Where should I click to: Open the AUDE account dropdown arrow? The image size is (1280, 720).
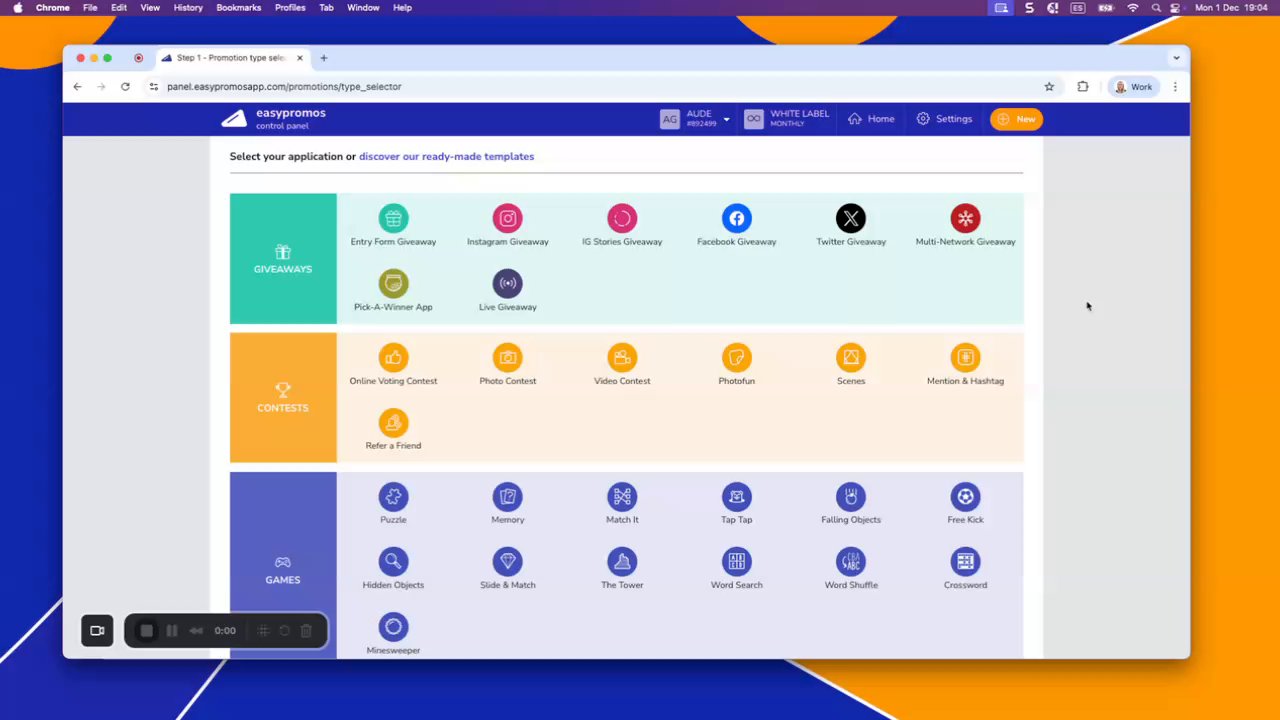(726, 119)
